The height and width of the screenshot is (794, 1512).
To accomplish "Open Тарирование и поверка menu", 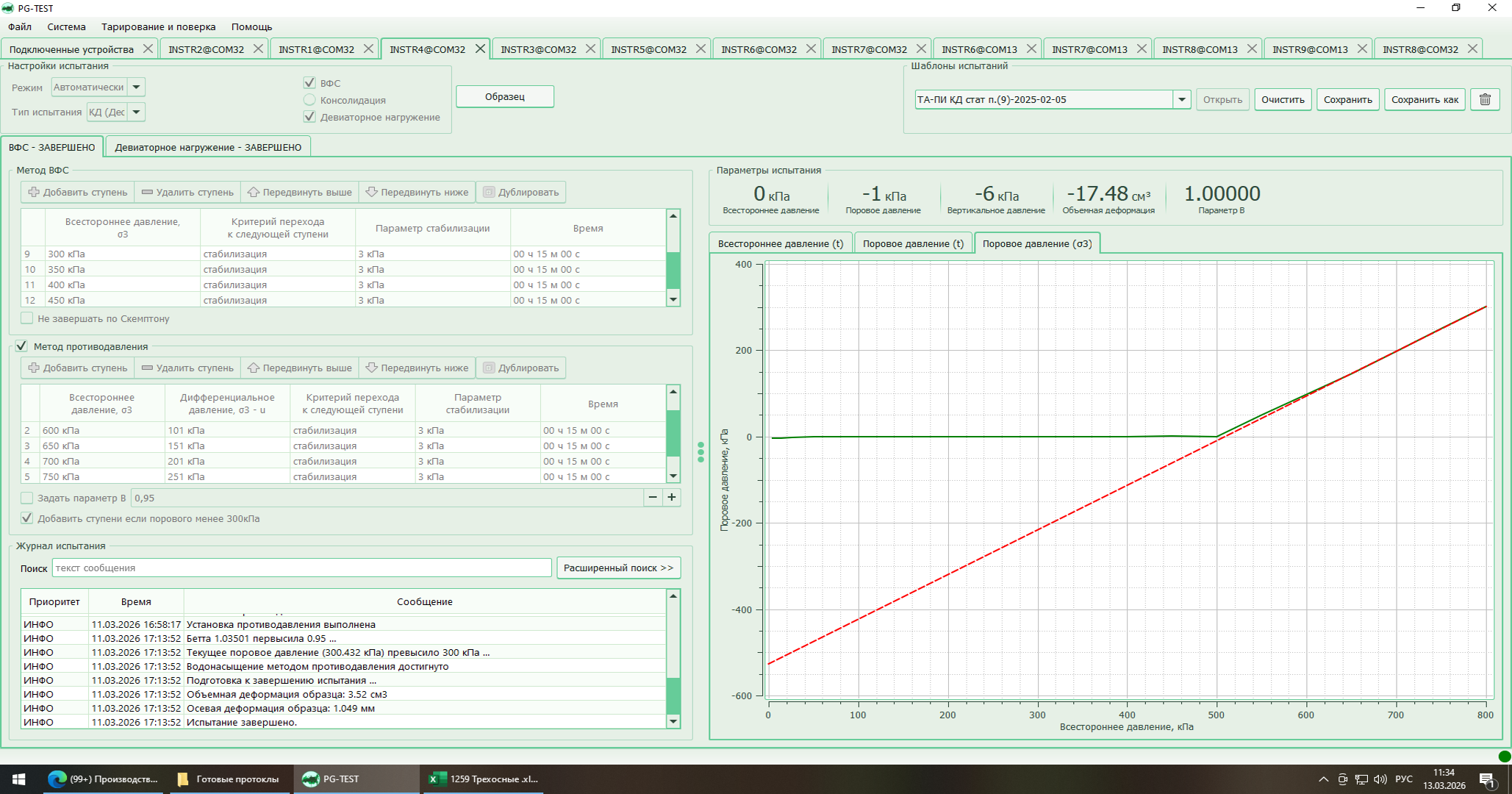I will coord(158,26).
